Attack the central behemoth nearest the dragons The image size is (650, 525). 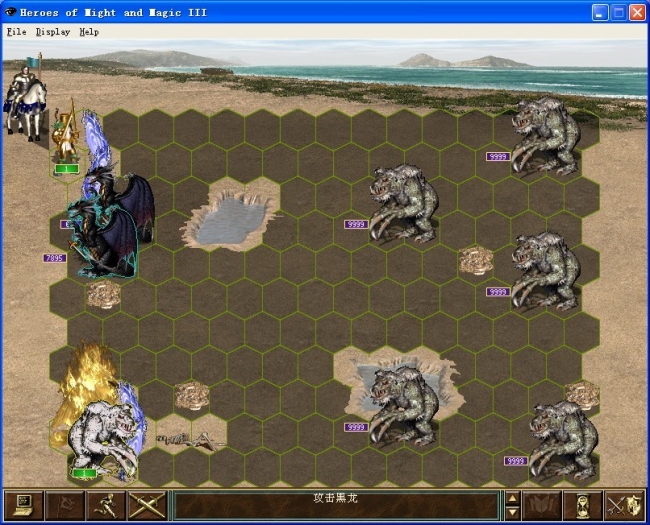pyautogui.click(x=404, y=203)
